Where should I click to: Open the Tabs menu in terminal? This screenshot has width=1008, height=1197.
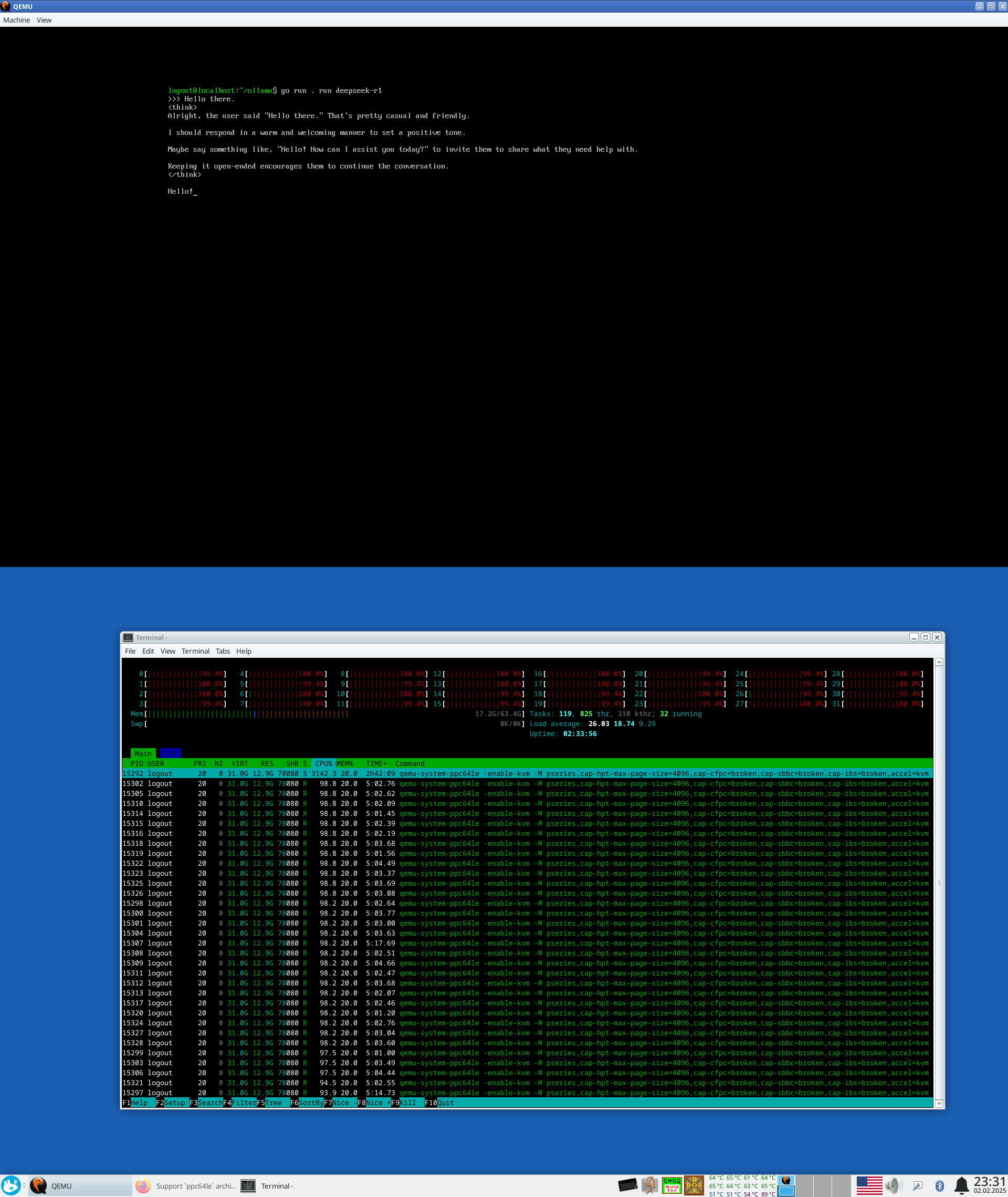tap(222, 651)
